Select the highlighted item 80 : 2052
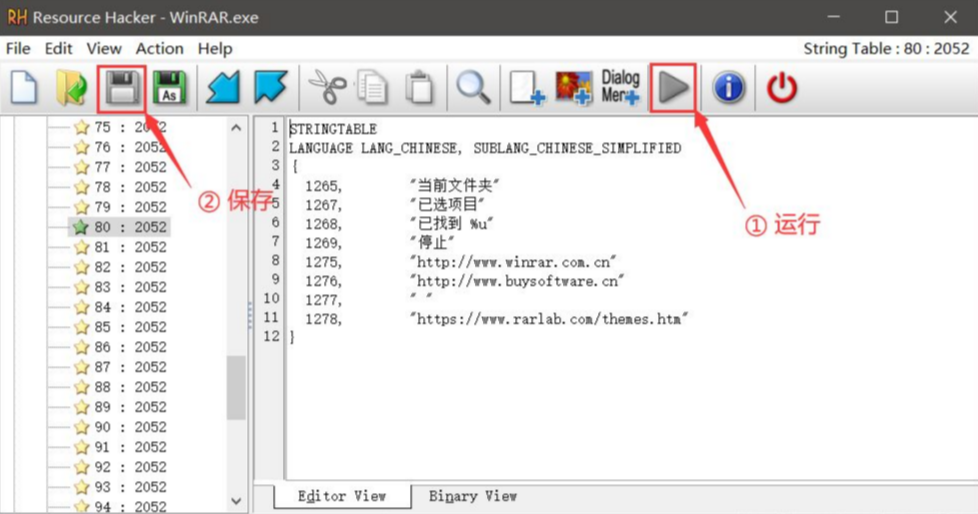Viewport: 978px width, 514px height. tap(120, 227)
